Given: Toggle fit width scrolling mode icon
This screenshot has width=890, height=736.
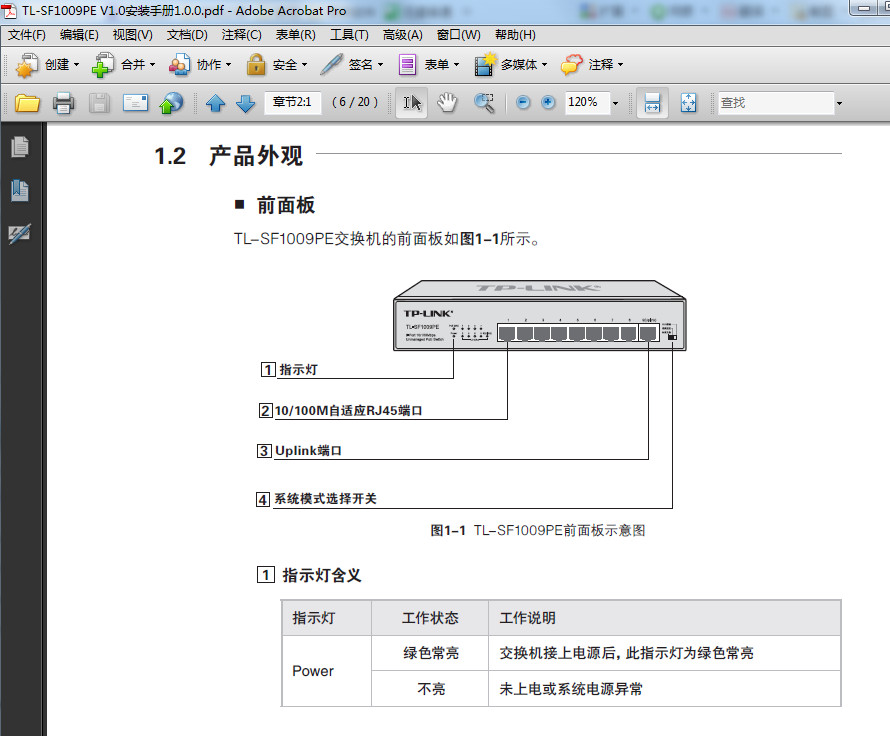Looking at the screenshot, I should click(652, 103).
